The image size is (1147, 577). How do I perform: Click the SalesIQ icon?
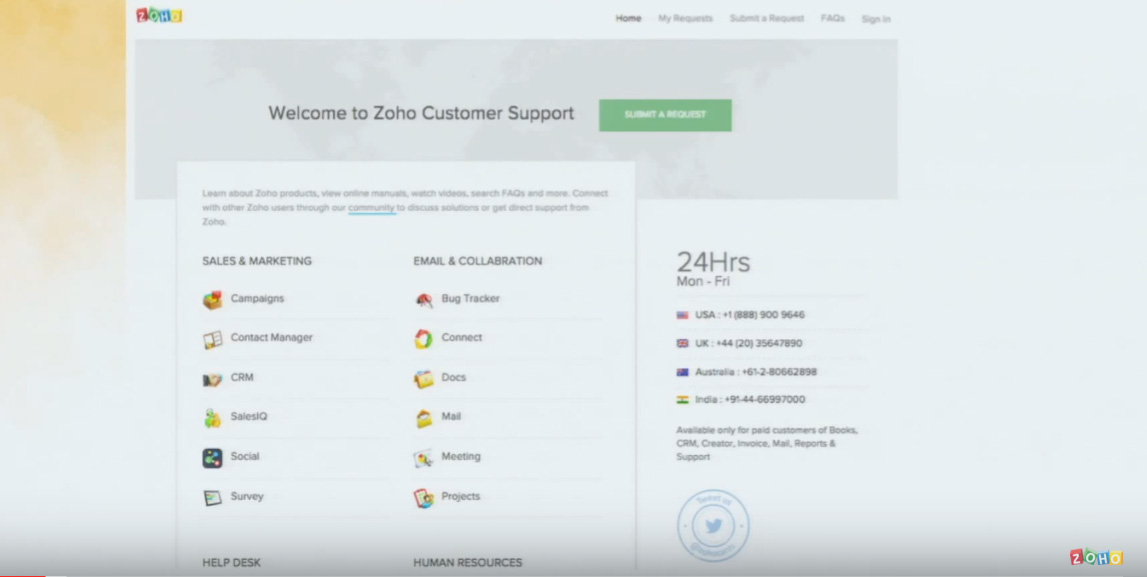click(x=212, y=418)
